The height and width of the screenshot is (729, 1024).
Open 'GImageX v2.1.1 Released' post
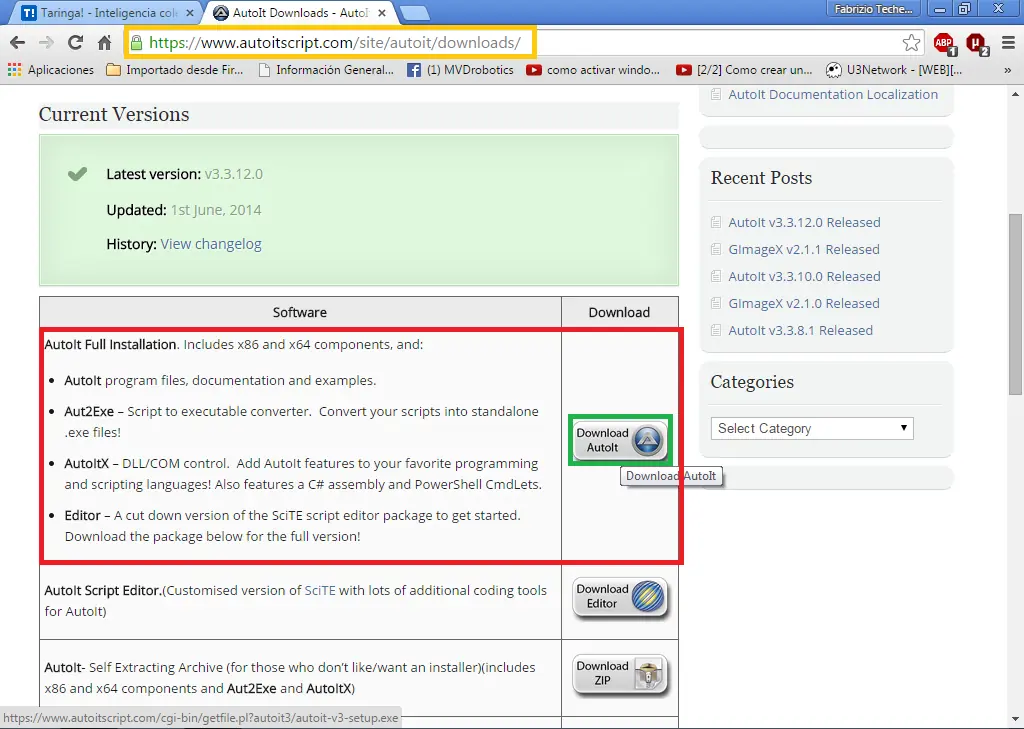803,250
